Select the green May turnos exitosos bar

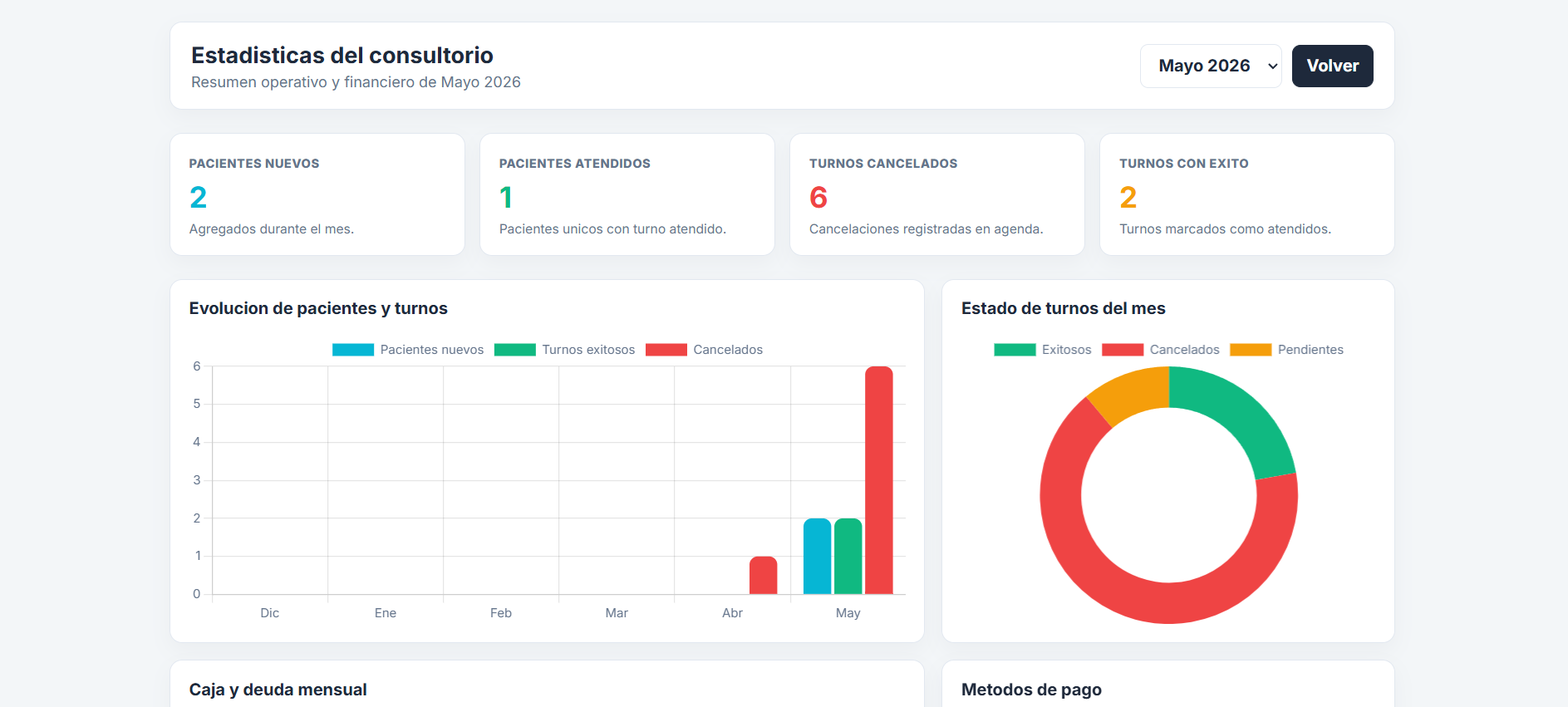(848, 556)
